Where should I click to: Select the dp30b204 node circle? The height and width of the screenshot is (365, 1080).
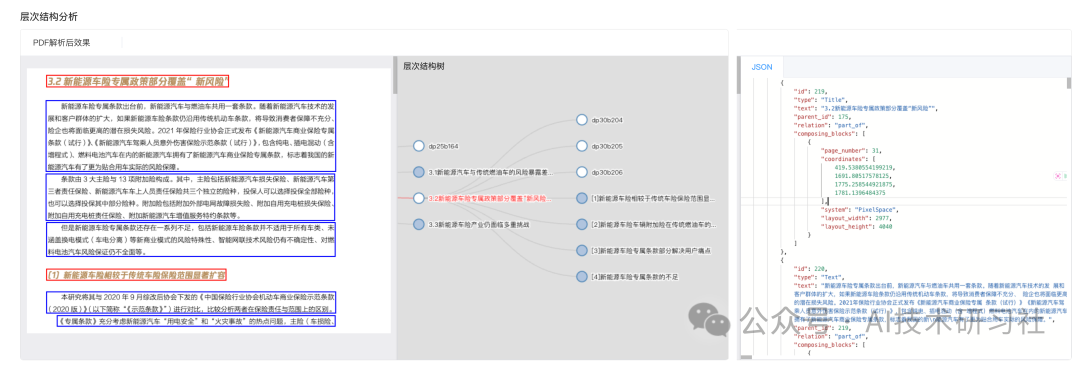point(581,120)
